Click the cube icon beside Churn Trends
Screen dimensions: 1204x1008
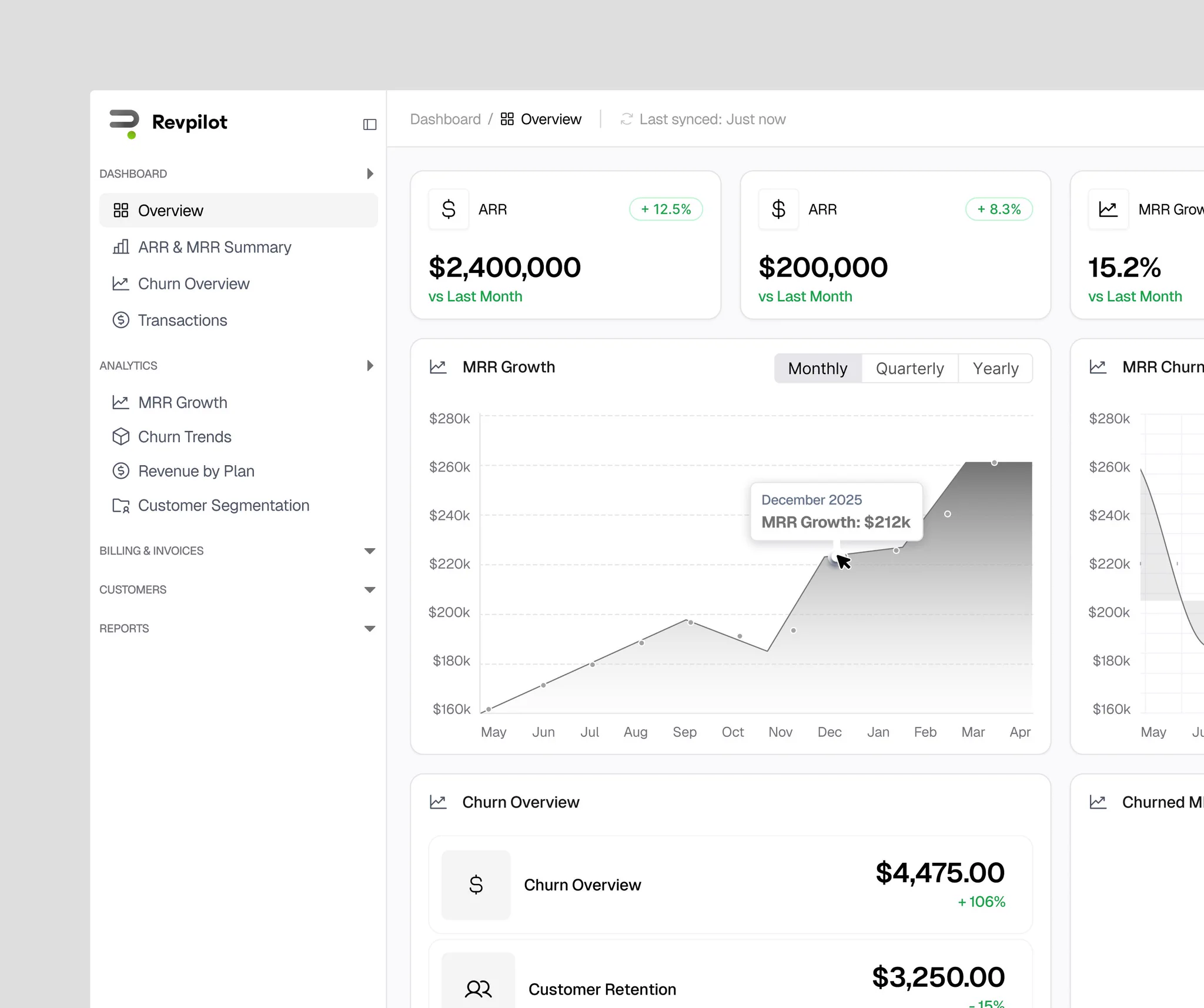(121, 436)
